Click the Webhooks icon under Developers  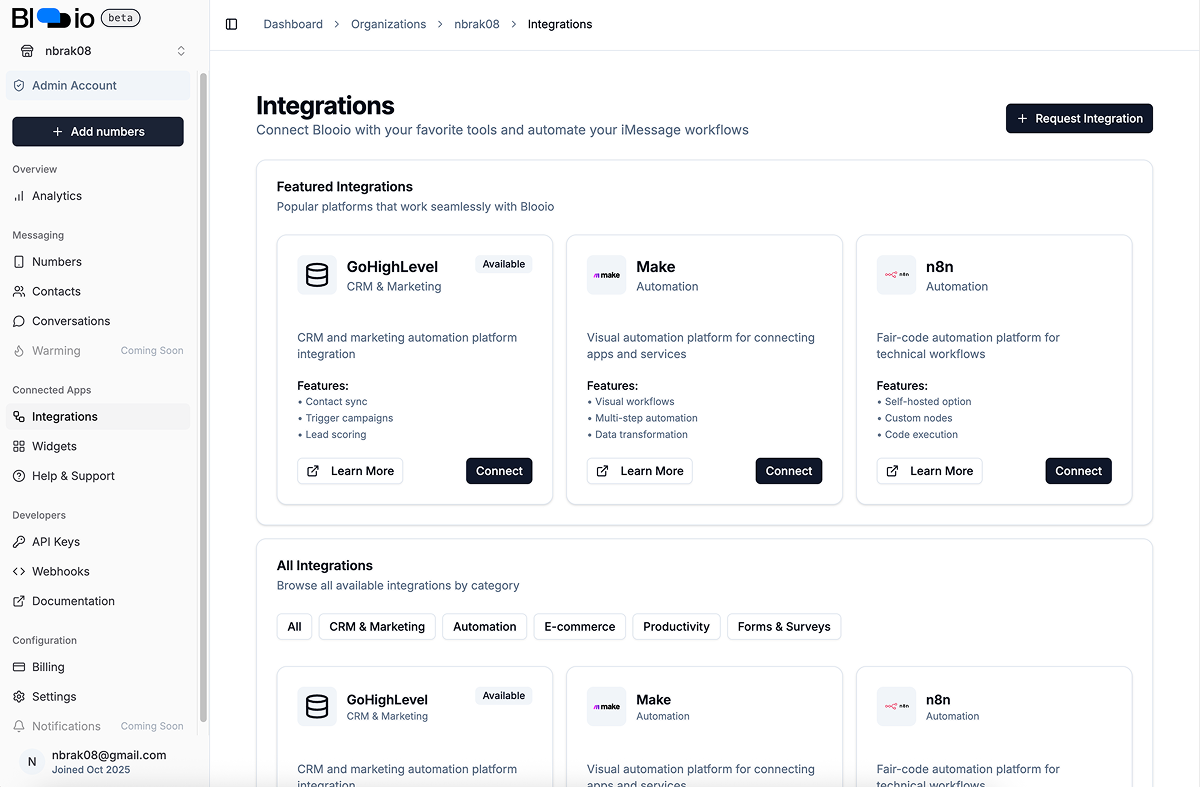(x=27, y=571)
